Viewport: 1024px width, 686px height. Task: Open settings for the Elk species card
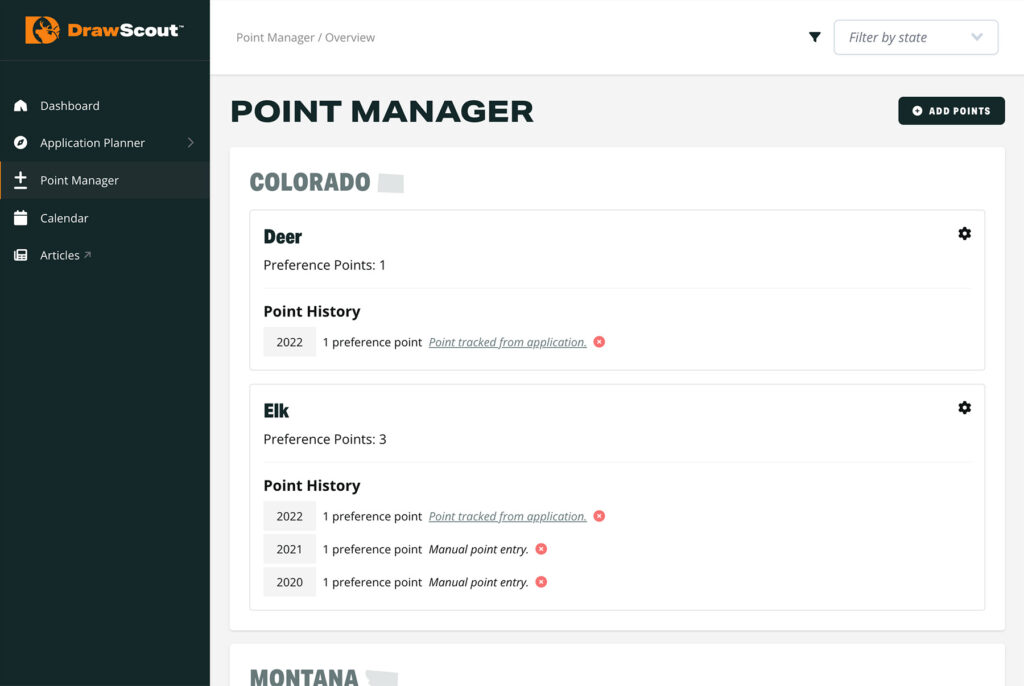coord(964,407)
